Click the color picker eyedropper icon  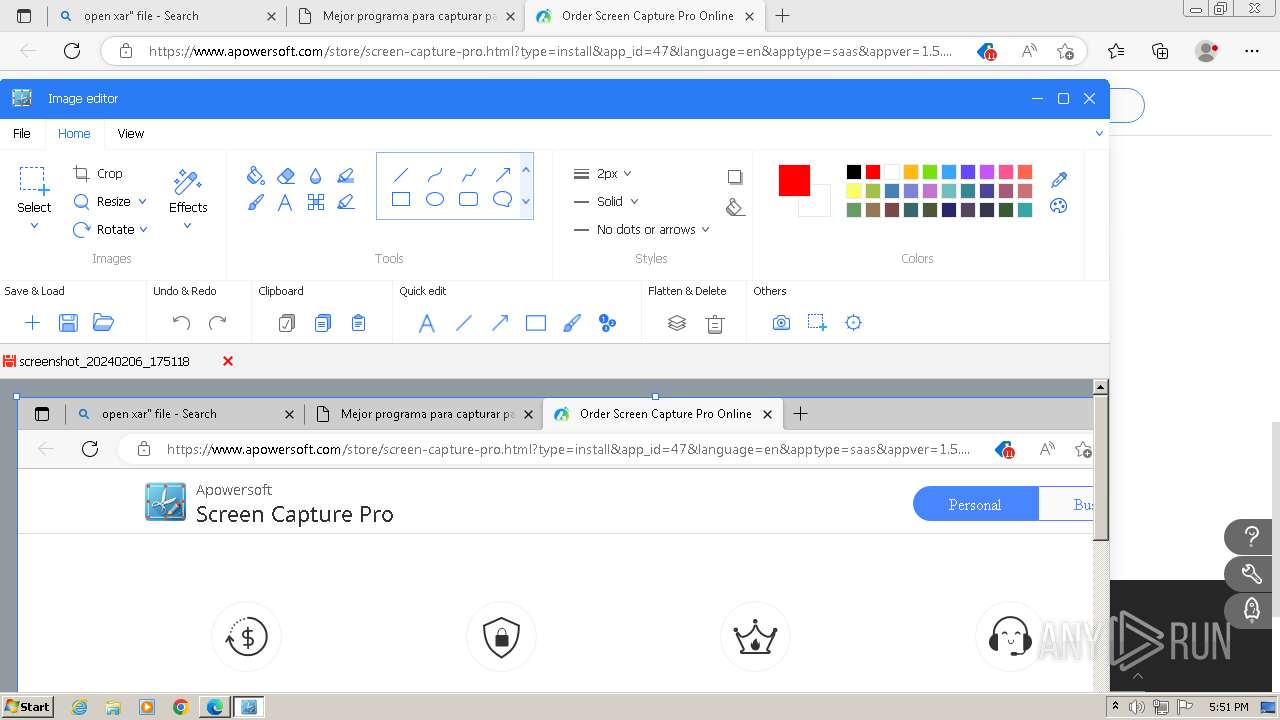(1059, 180)
